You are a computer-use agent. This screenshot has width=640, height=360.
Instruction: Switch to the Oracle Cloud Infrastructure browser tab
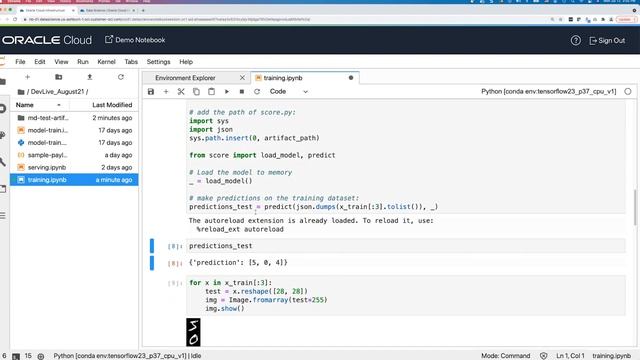(x=47, y=10)
